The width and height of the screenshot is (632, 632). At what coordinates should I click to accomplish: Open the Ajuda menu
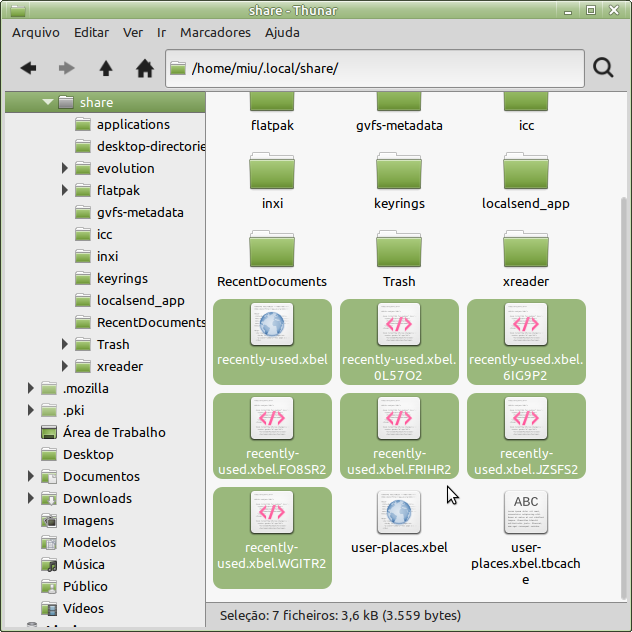(x=282, y=32)
